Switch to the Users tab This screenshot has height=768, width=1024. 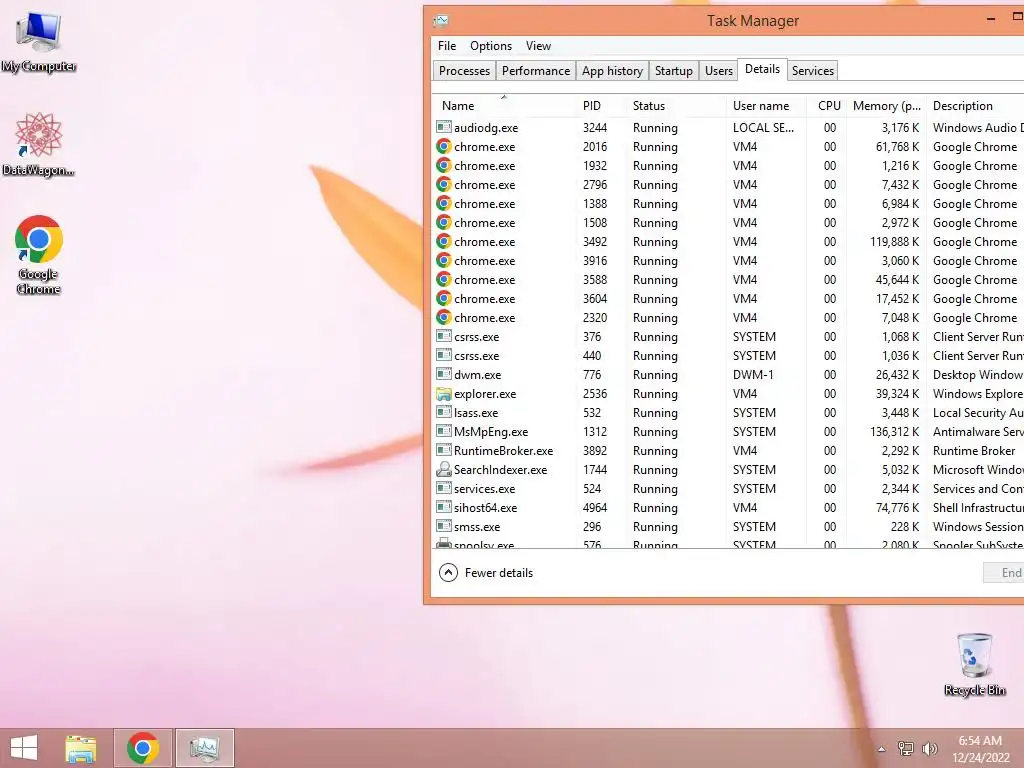718,71
